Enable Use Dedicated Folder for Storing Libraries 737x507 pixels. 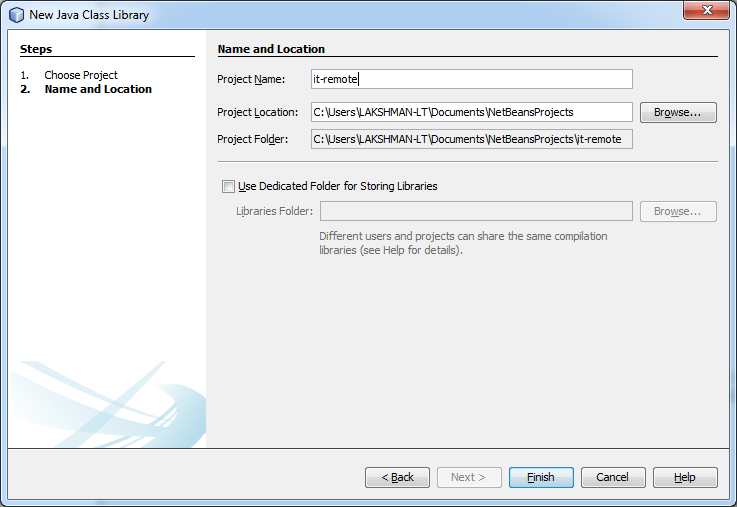[x=228, y=187]
